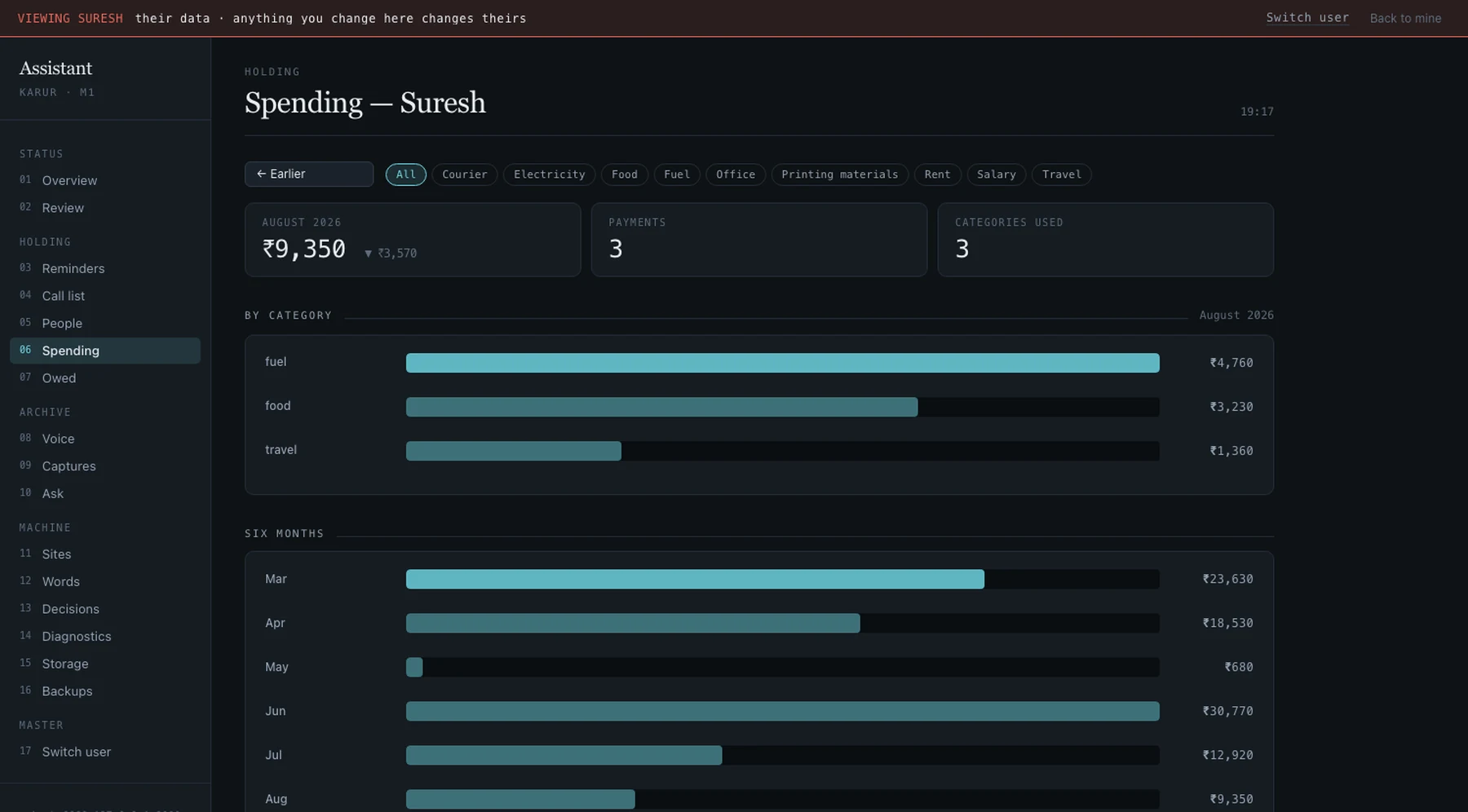Click Back to mine link
Viewport: 1468px width, 812px height.
point(1405,18)
